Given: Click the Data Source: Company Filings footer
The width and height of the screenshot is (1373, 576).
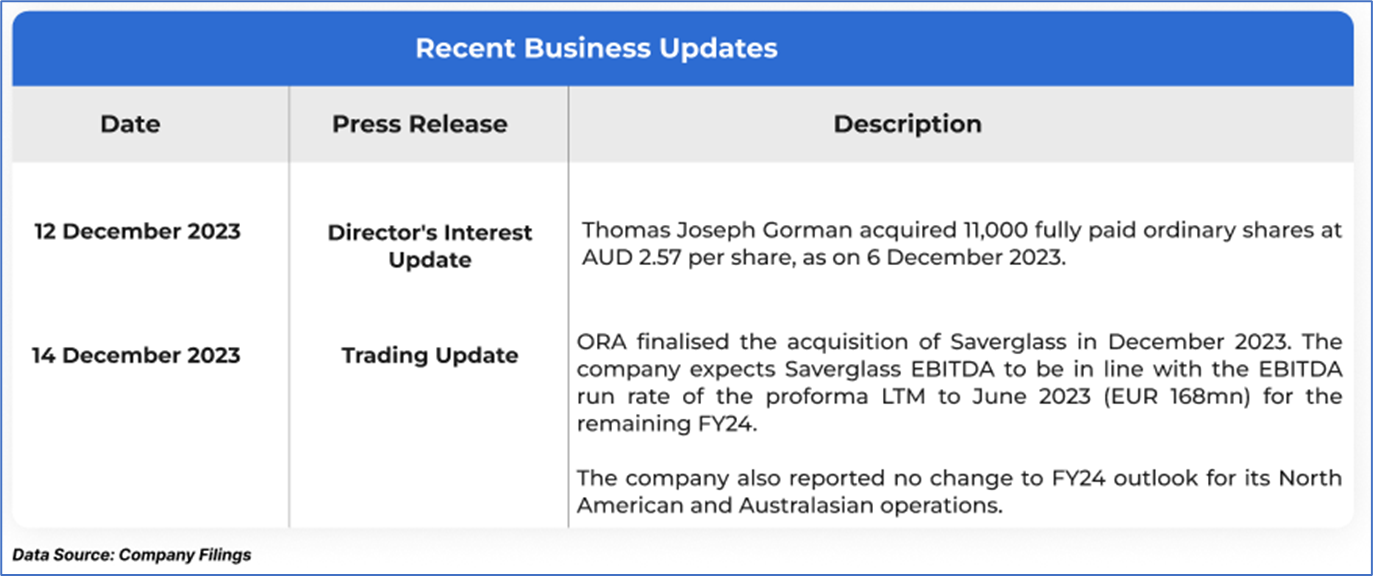Looking at the screenshot, I should pyautogui.click(x=132, y=554).
